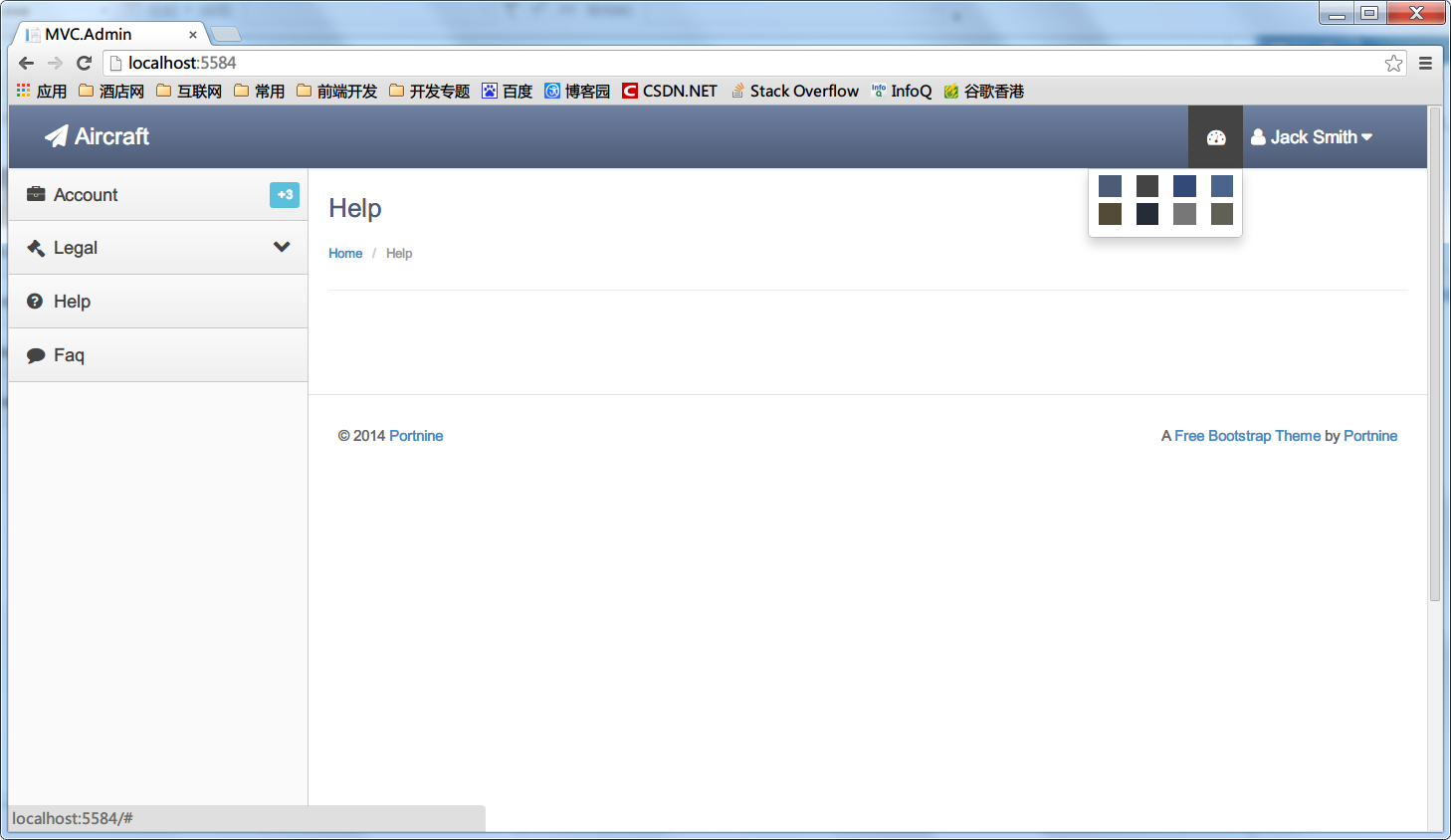
Task: Click the speech bubble icon beside Faq
Action: click(36, 355)
